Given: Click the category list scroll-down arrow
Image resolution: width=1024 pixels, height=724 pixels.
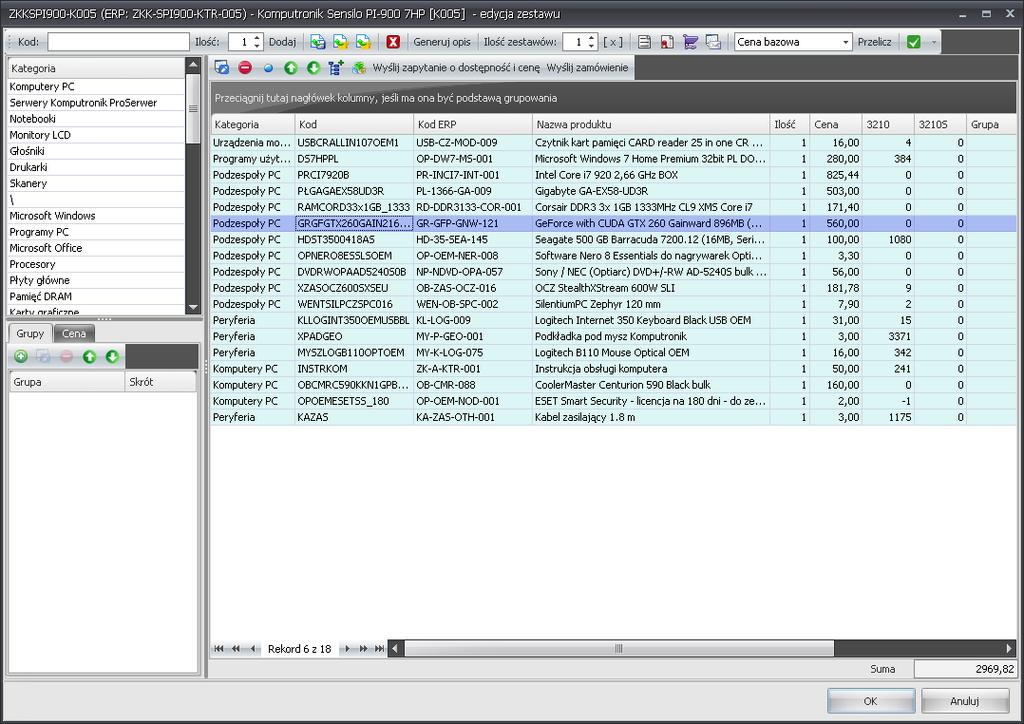Looking at the screenshot, I should [x=193, y=307].
